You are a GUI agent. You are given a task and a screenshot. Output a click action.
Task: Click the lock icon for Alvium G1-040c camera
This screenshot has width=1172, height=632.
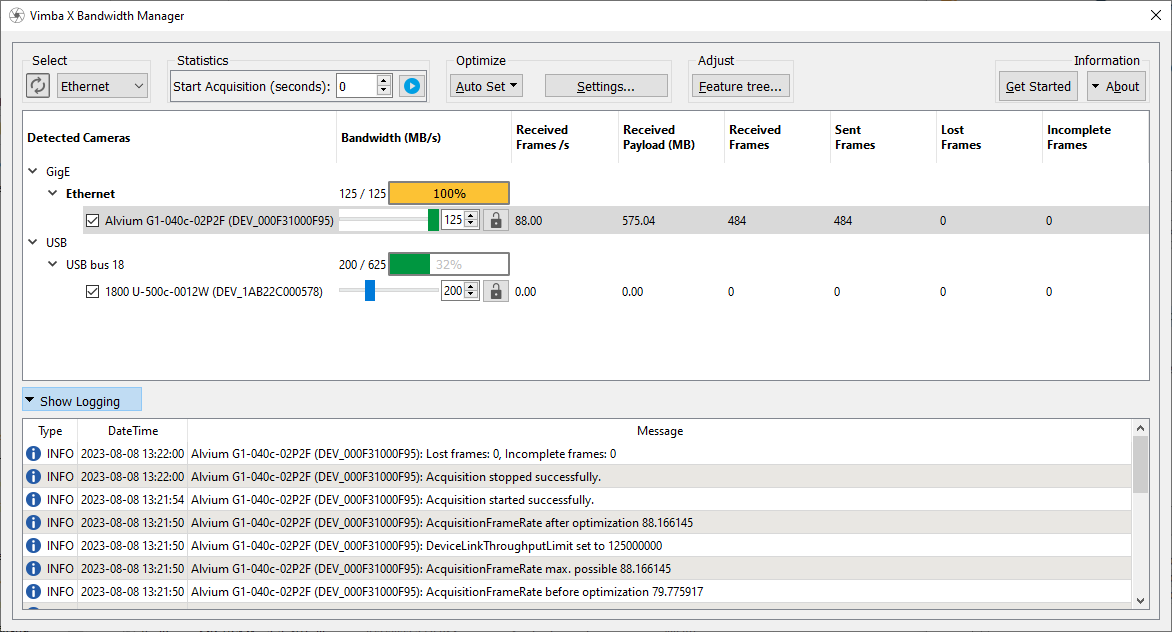495,220
